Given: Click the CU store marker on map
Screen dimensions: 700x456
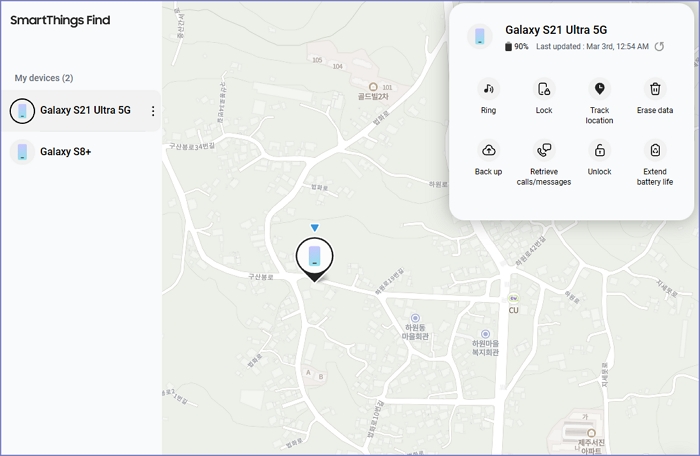Looking at the screenshot, I should pos(513,298).
